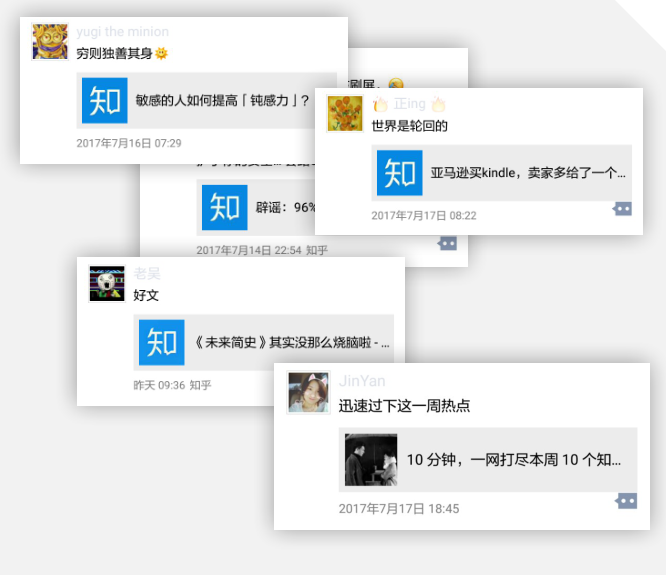Image resolution: width=666 pixels, height=575 pixels.
Task: Click JinYan's profile avatar
Action: [308, 392]
